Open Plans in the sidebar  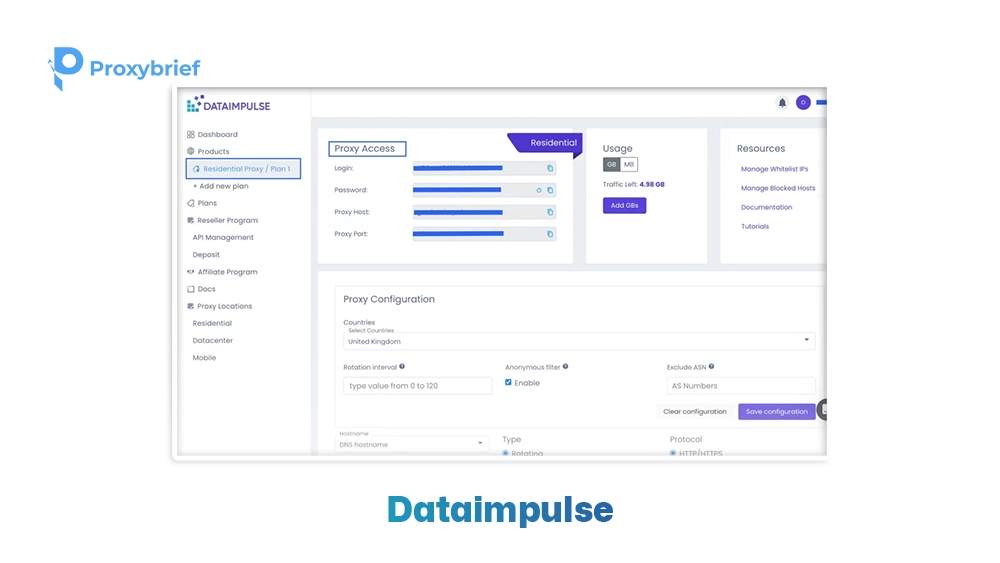[207, 203]
